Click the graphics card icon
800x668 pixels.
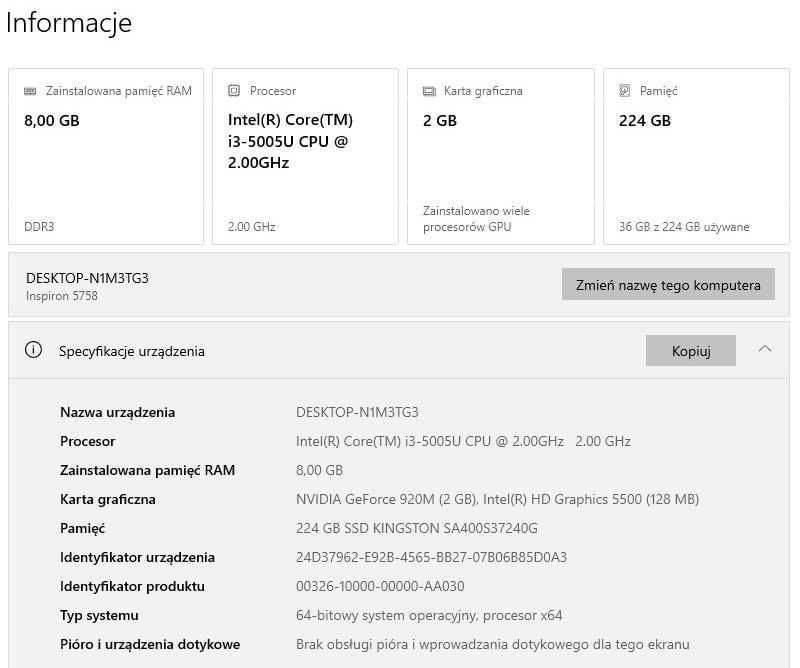(x=429, y=91)
